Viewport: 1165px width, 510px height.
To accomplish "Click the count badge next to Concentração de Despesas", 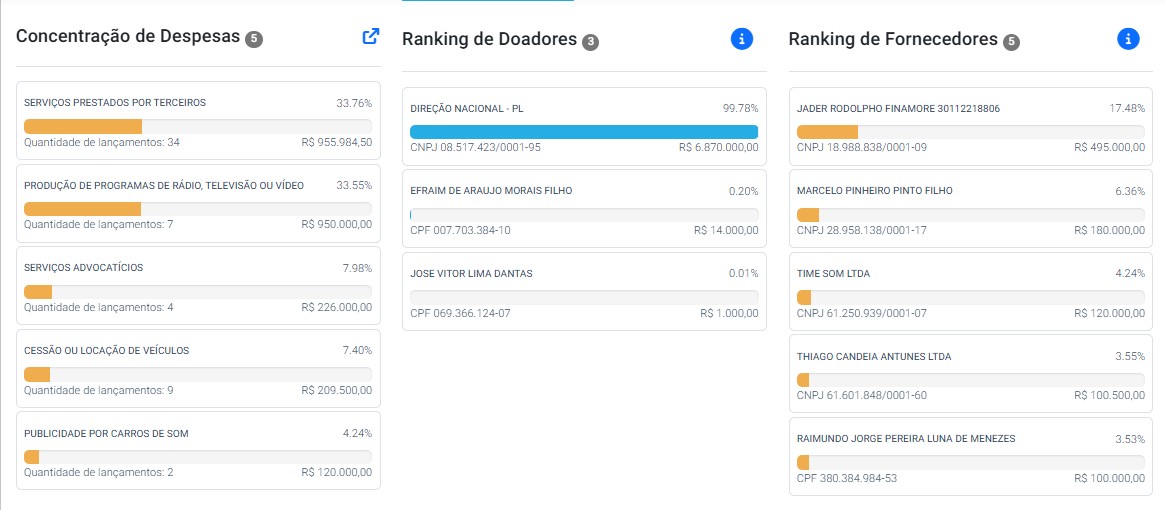I will (x=254, y=38).
